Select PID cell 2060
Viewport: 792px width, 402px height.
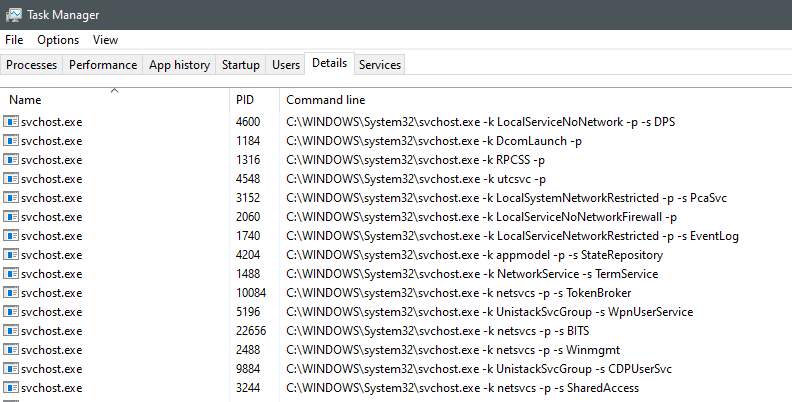click(248, 217)
